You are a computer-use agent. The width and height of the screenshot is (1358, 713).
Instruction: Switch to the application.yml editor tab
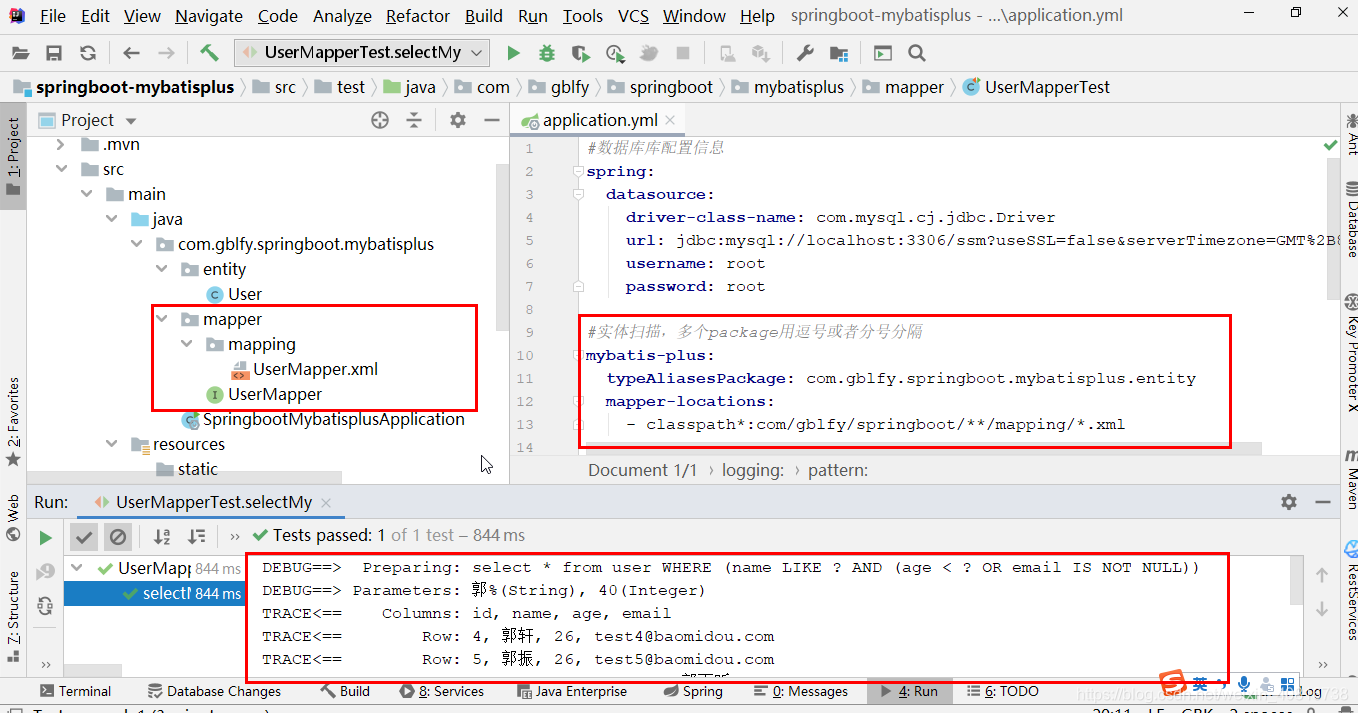coord(600,120)
